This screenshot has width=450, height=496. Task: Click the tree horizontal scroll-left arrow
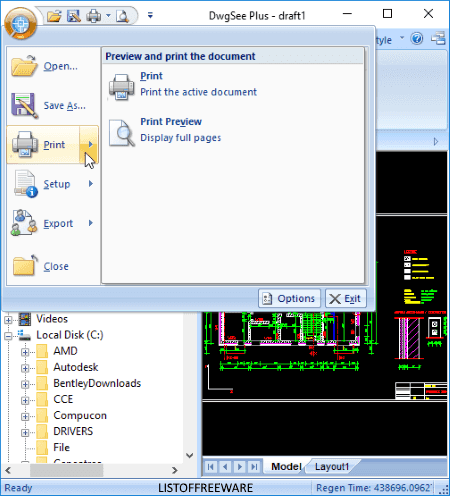pos(8,470)
